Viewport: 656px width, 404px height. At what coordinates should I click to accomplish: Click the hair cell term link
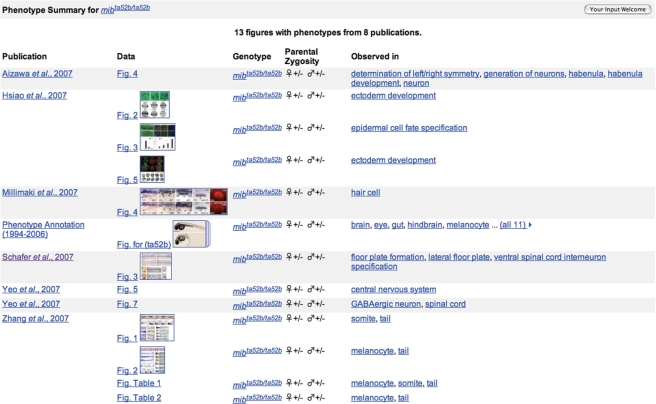click(x=369, y=192)
